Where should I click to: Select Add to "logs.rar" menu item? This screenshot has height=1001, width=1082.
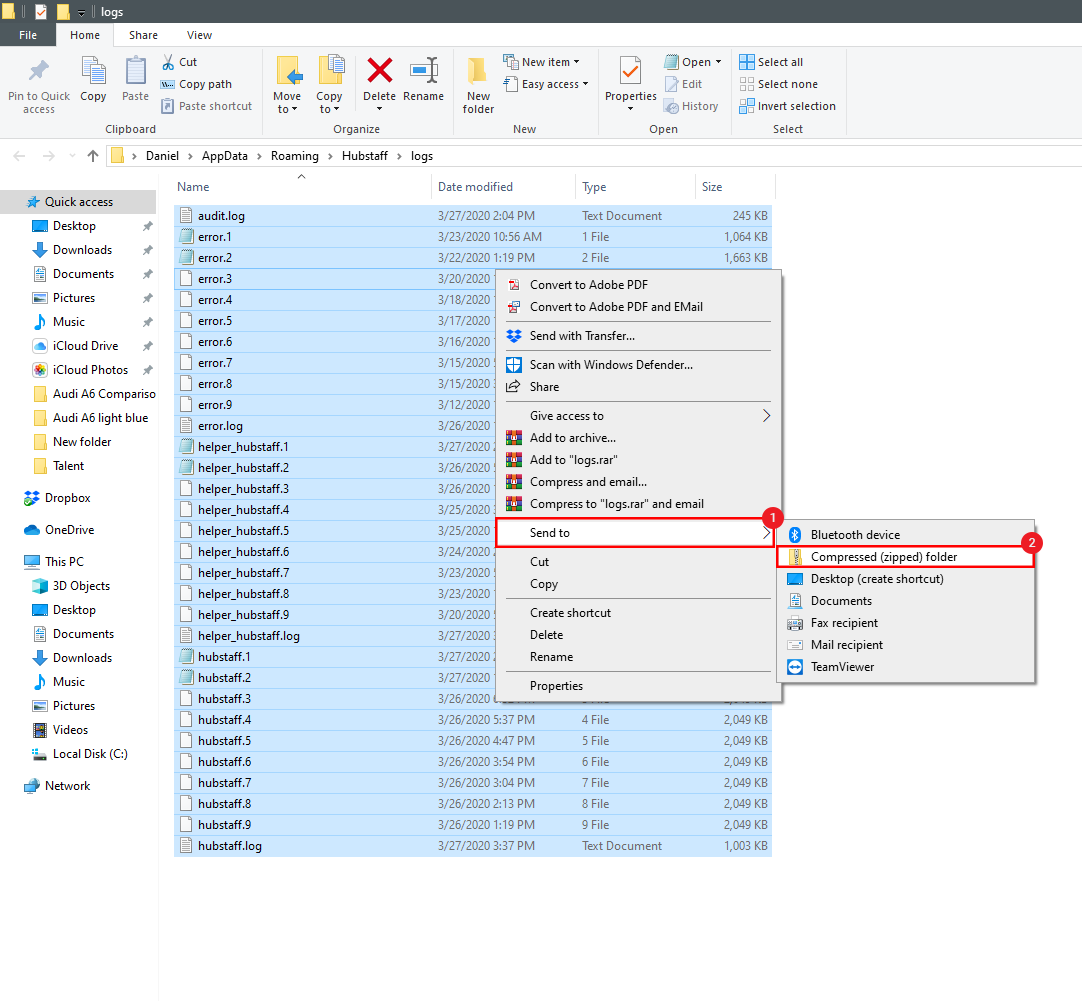pyautogui.click(x=573, y=460)
